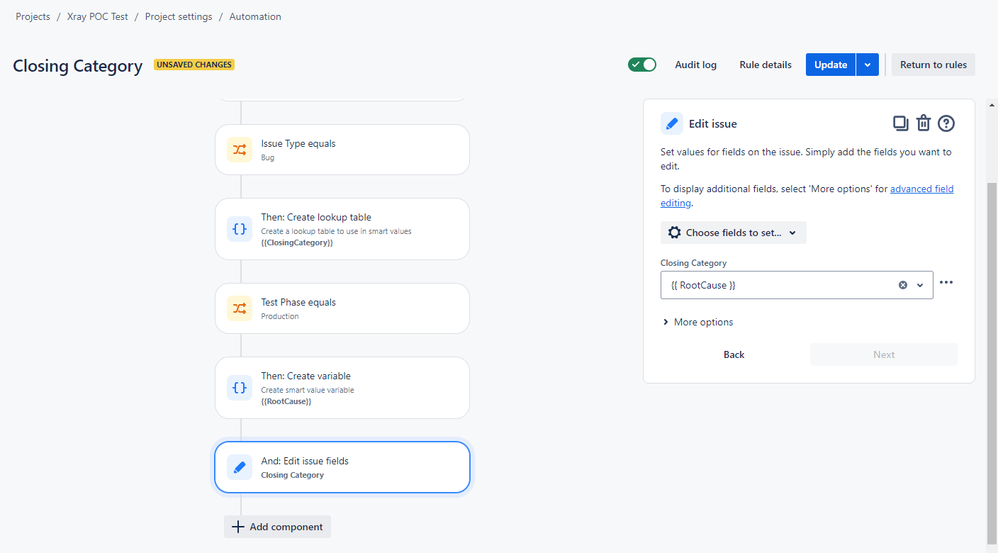The height and width of the screenshot is (553, 998).
Task: Click the Closing Category rule title
Action: 78,66
